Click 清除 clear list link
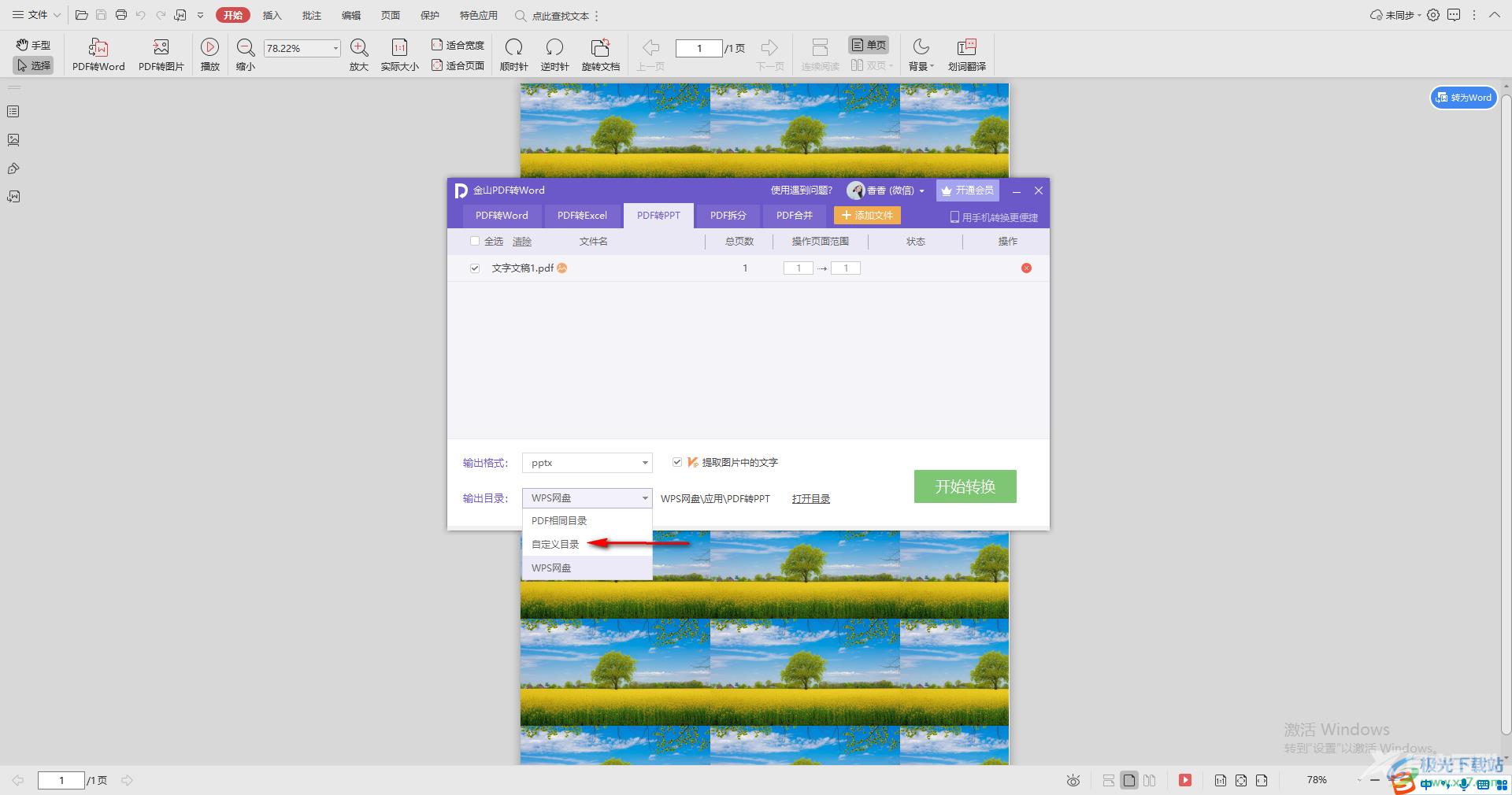This screenshot has width=1512, height=795. 522,242
